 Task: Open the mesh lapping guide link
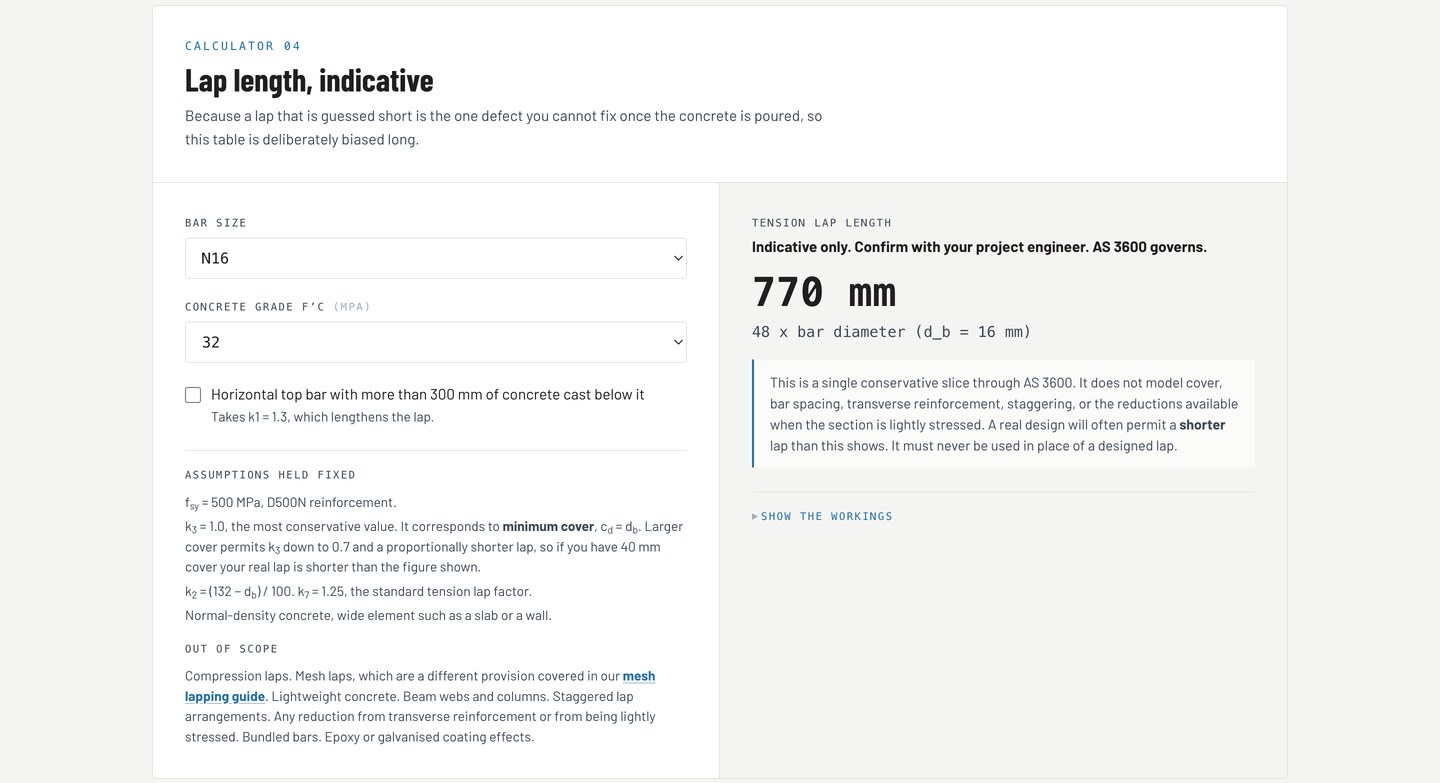click(x=420, y=686)
